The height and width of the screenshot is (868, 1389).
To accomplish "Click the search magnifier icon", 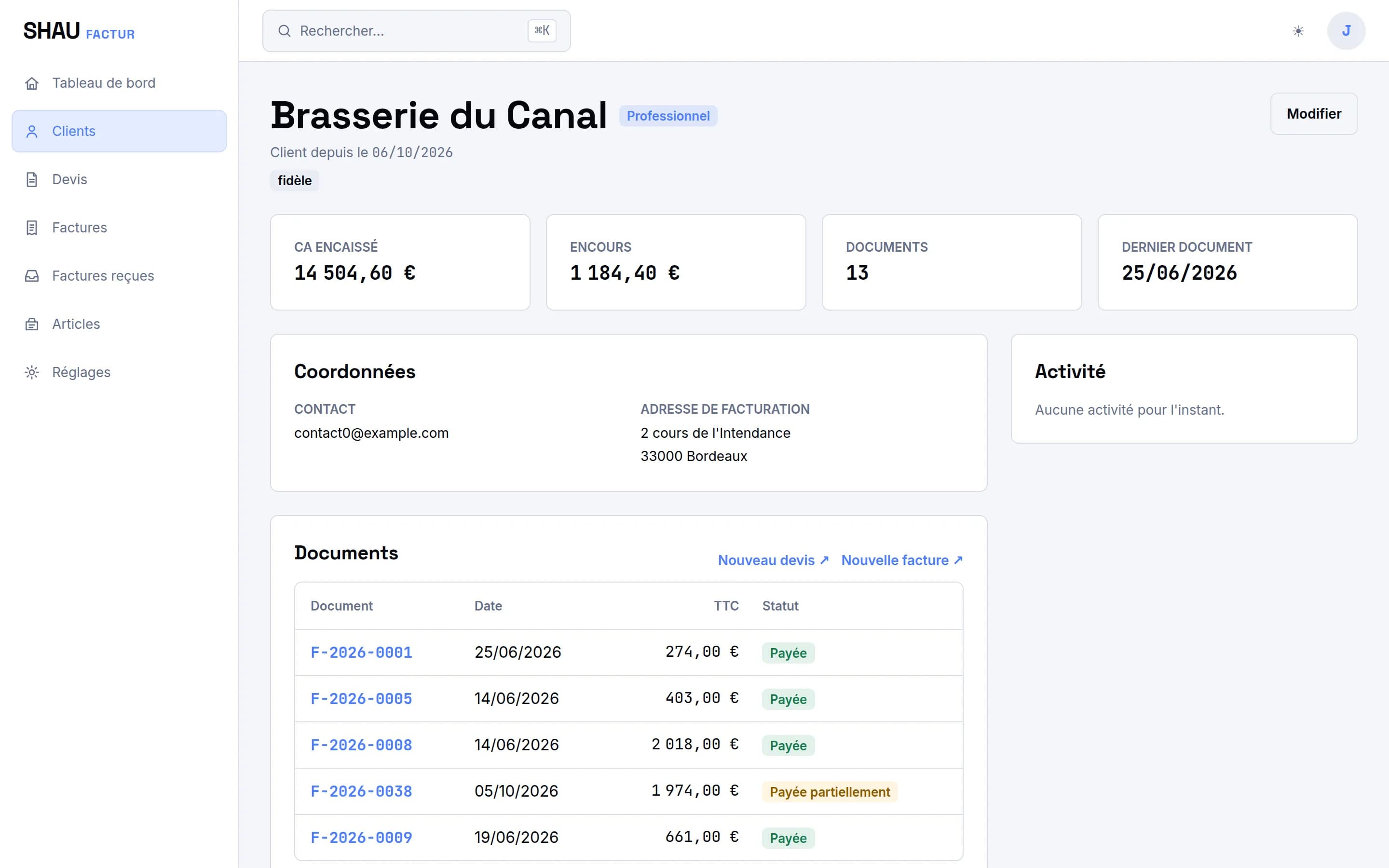I will pyautogui.click(x=284, y=31).
